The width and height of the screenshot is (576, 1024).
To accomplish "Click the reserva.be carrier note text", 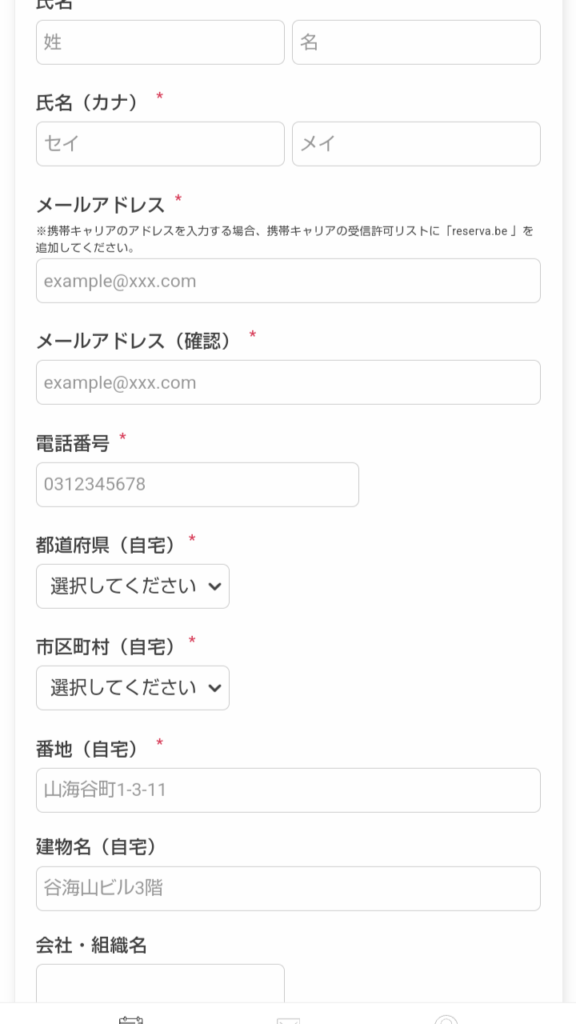I will click(285, 239).
